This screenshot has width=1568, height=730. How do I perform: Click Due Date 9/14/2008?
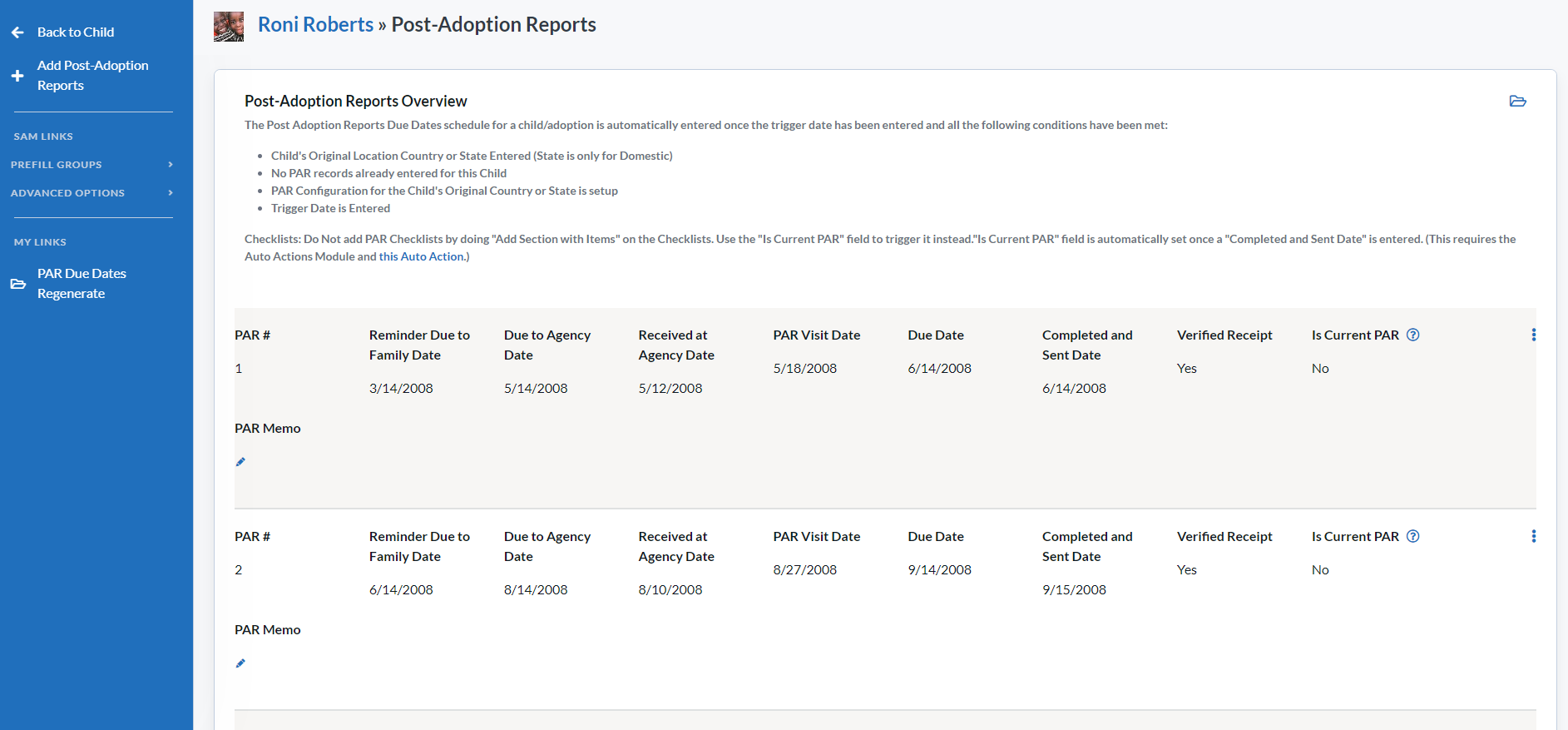[x=940, y=570]
